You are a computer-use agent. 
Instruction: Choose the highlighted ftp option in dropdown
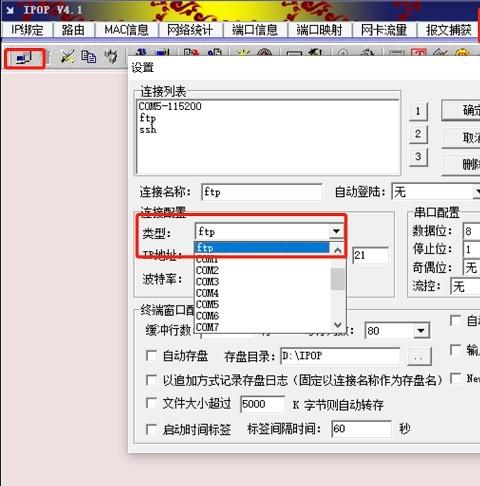[262, 248]
